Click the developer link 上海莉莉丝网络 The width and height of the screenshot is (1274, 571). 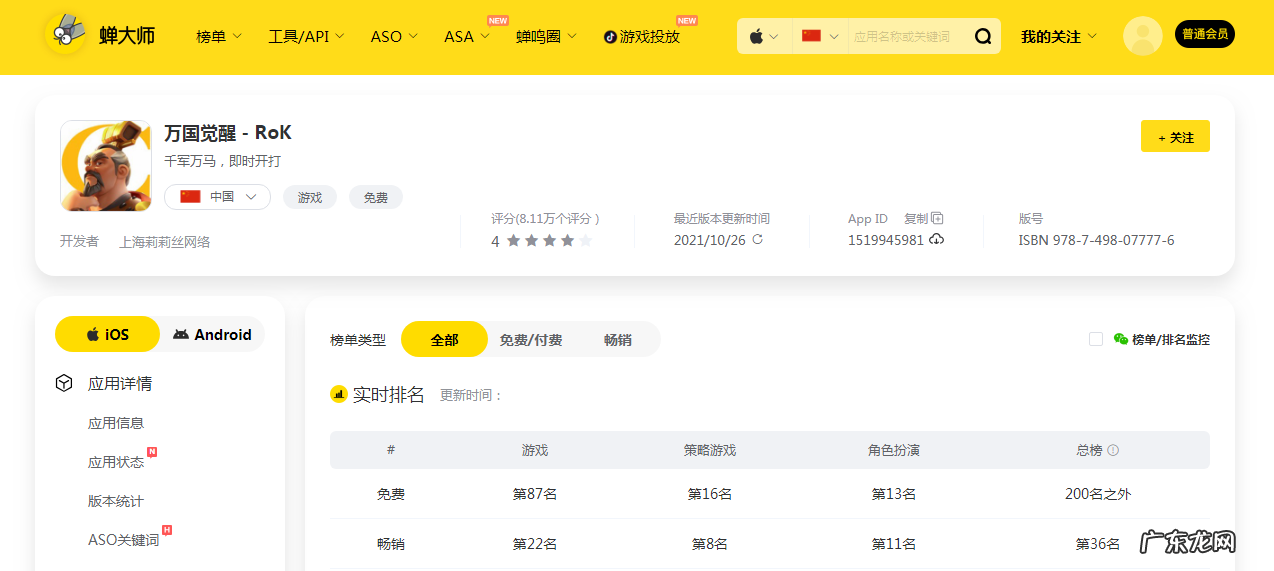click(x=165, y=241)
